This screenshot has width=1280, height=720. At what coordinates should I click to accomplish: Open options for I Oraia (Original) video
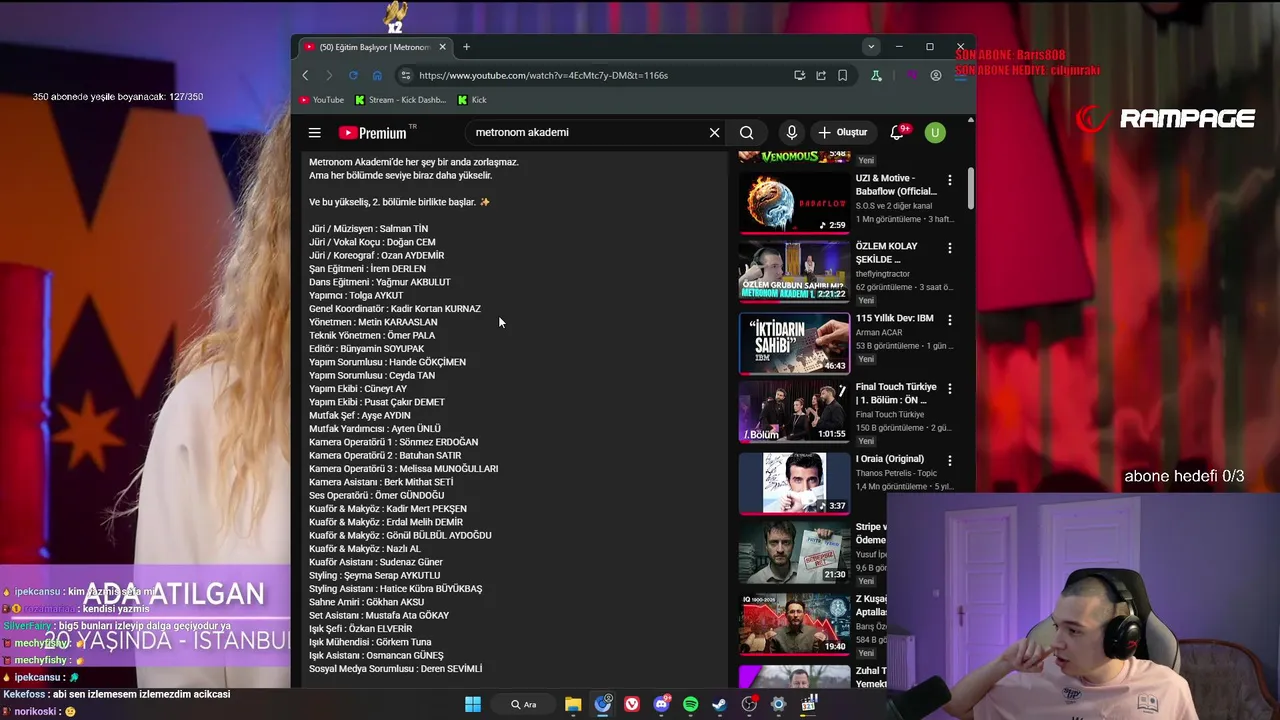click(950, 460)
